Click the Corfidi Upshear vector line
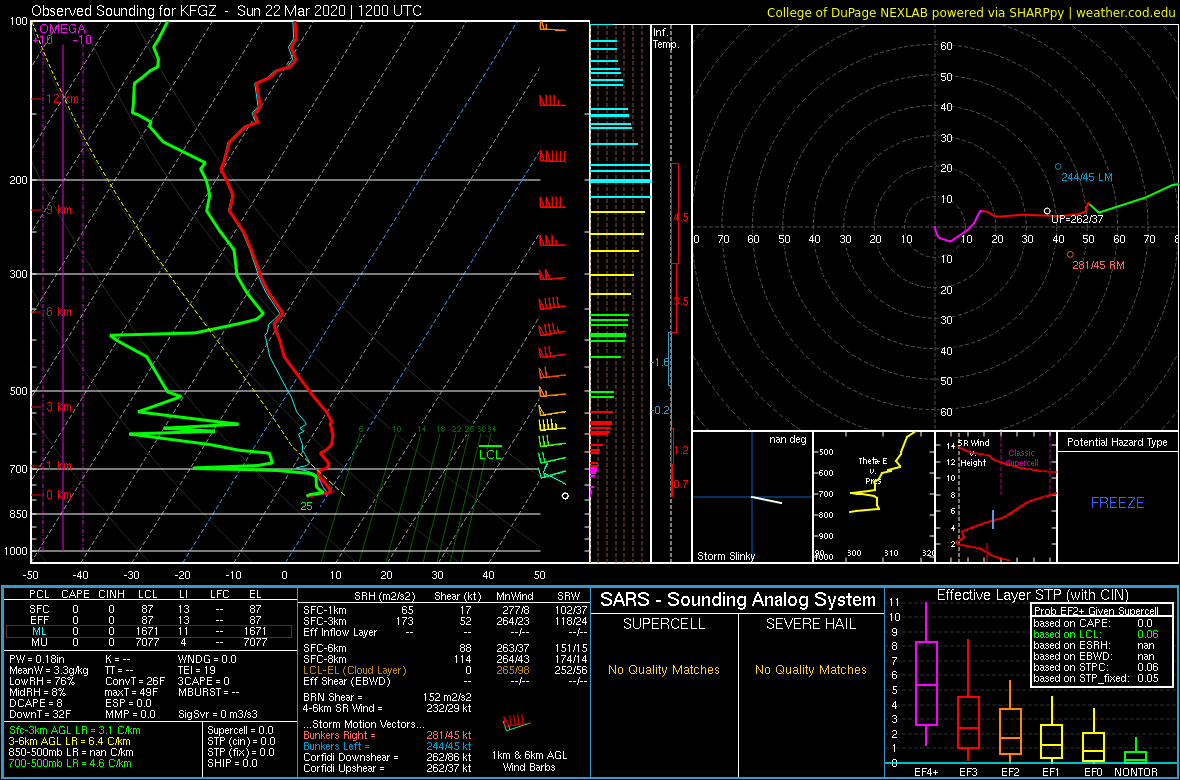 point(386,768)
